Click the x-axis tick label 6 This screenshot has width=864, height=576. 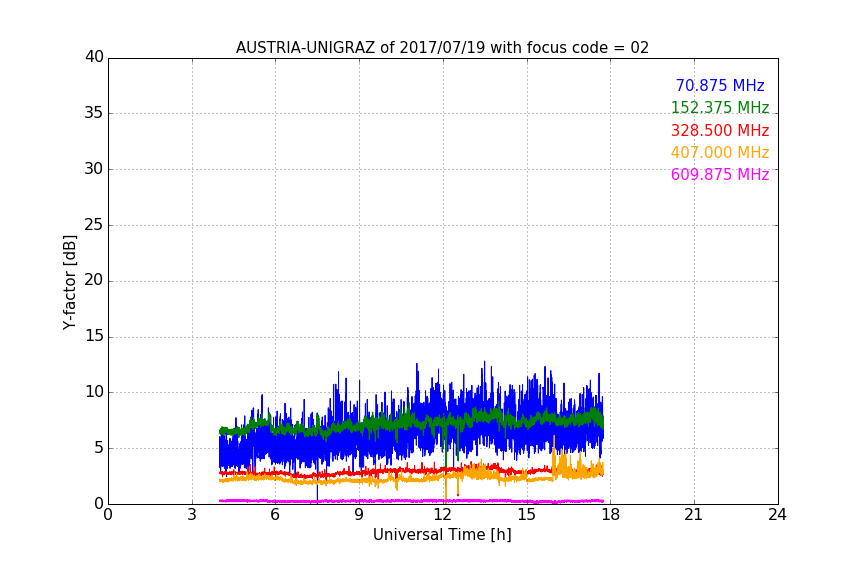coord(276,515)
